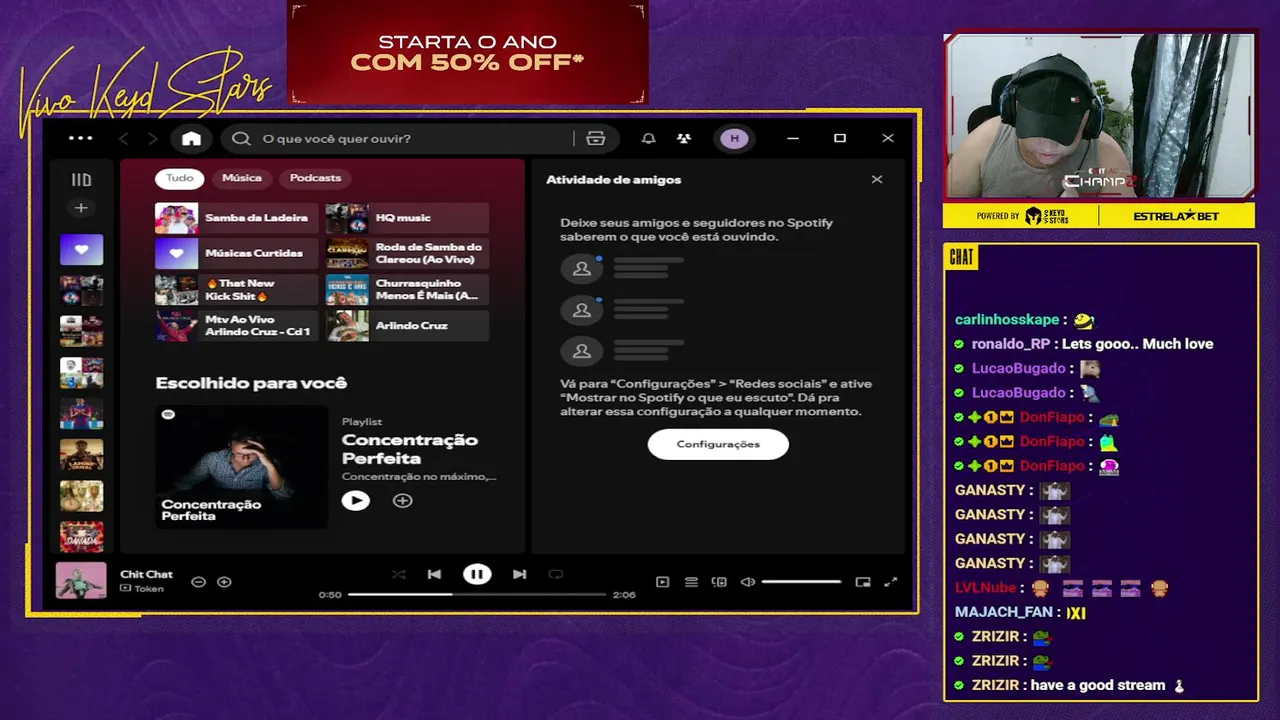Click the 'ESTRELA BET' sponsor logo
Viewport: 1280px width, 720px height.
[1176, 216]
